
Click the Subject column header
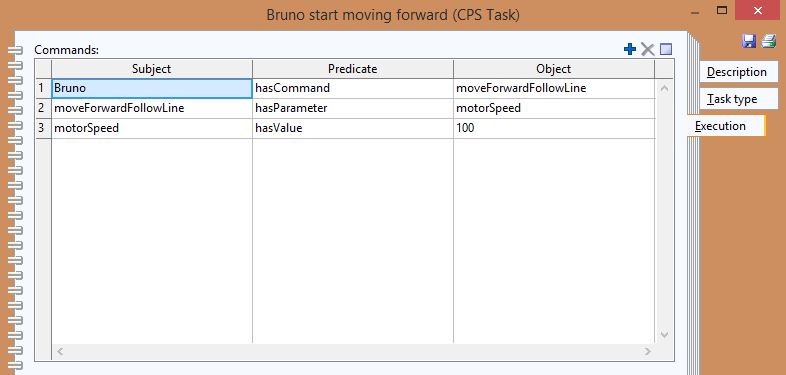click(x=152, y=69)
